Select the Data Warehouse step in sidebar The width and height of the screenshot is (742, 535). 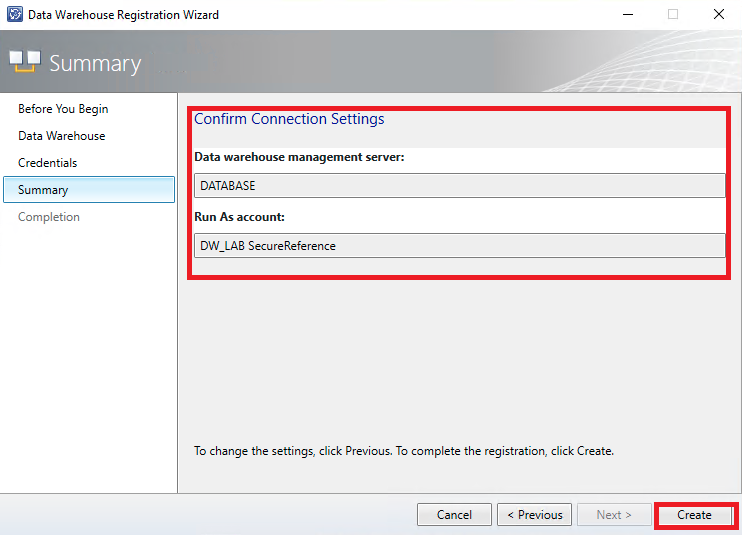[61, 136]
